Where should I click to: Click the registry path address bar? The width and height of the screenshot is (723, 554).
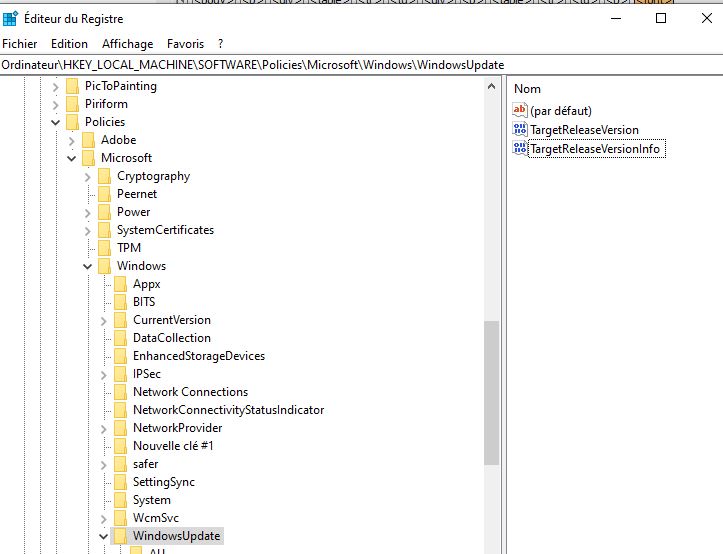coord(362,65)
